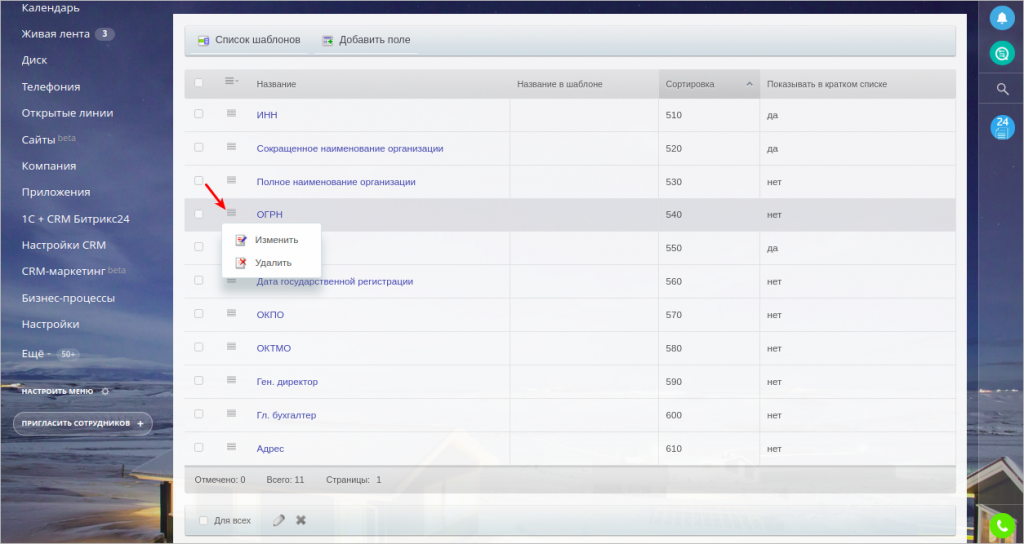Image resolution: width=1024 pixels, height=544 pixels.
Task: Open the Полное наименование организации link
Action: [x=336, y=182]
